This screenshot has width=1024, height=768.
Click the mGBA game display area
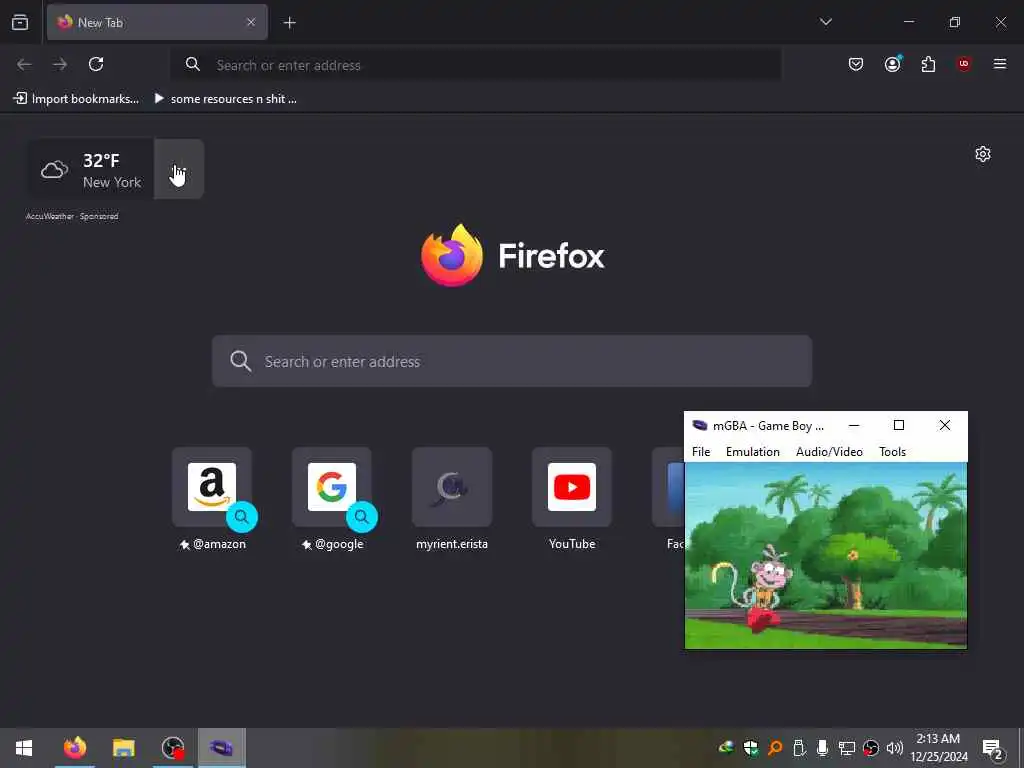(825, 555)
